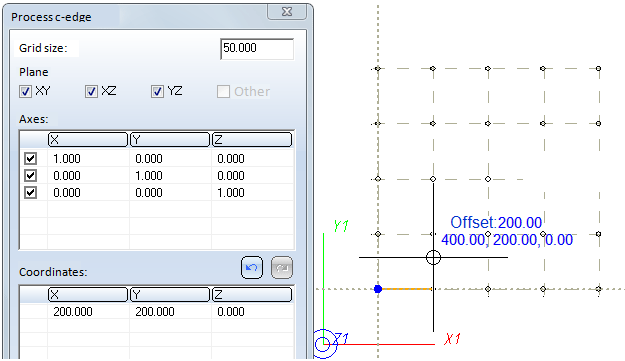625x361 pixels.
Task: Enable the Other plane checkbox
Action: (x=223, y=92)
